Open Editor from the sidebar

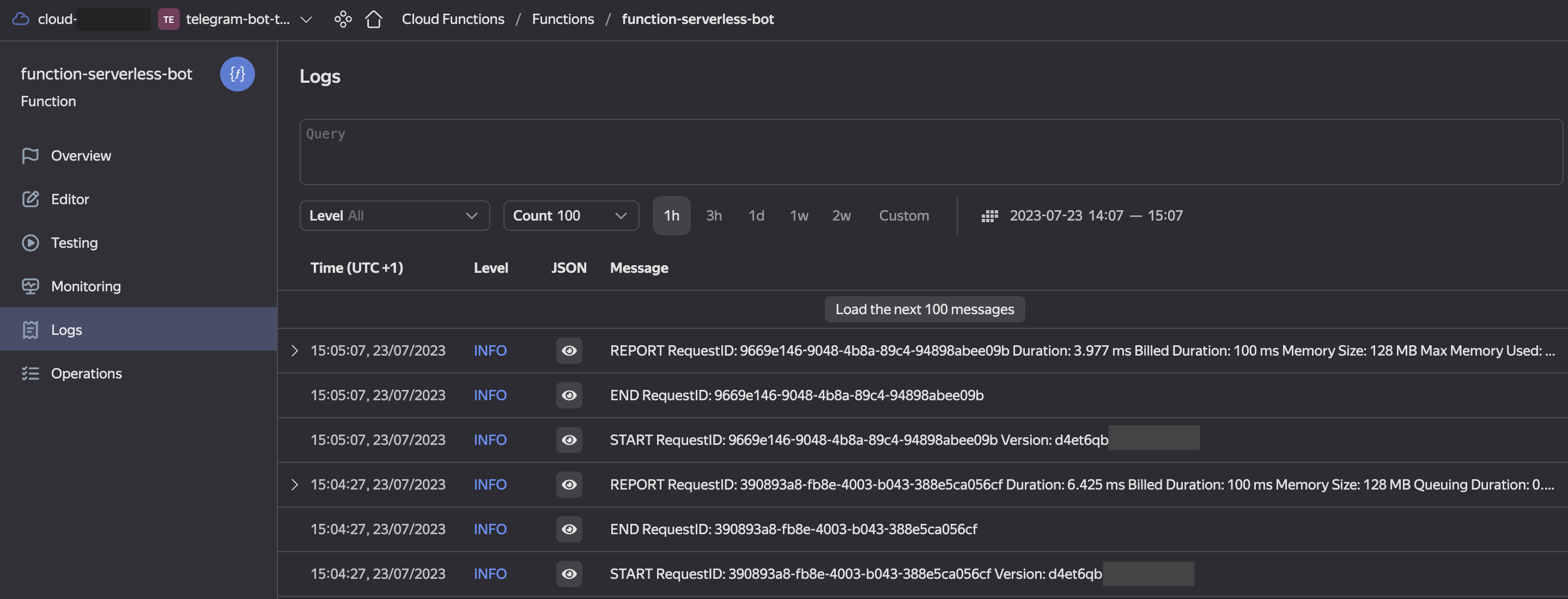coord(69,199)
